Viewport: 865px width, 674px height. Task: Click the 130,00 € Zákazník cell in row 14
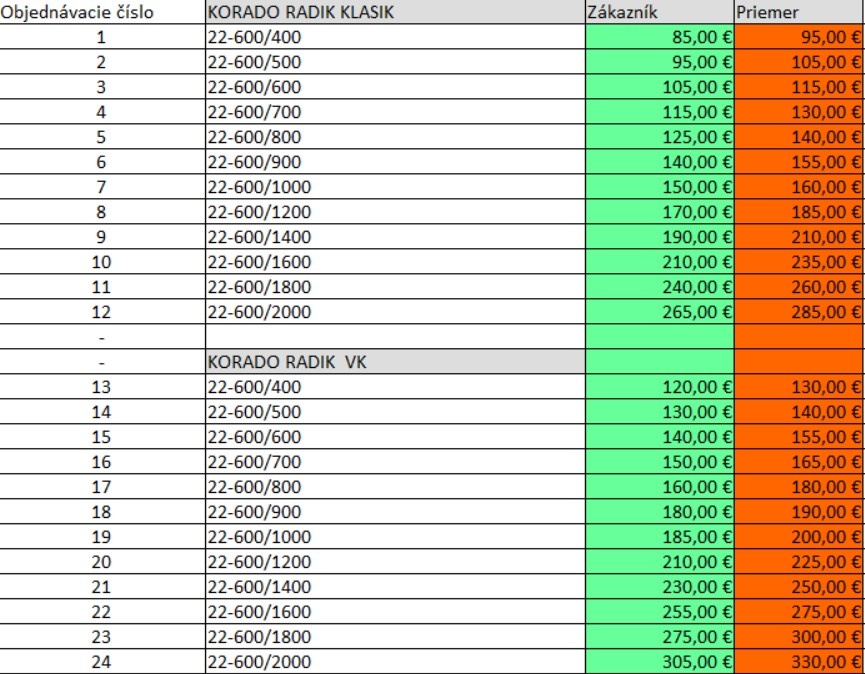660,411
